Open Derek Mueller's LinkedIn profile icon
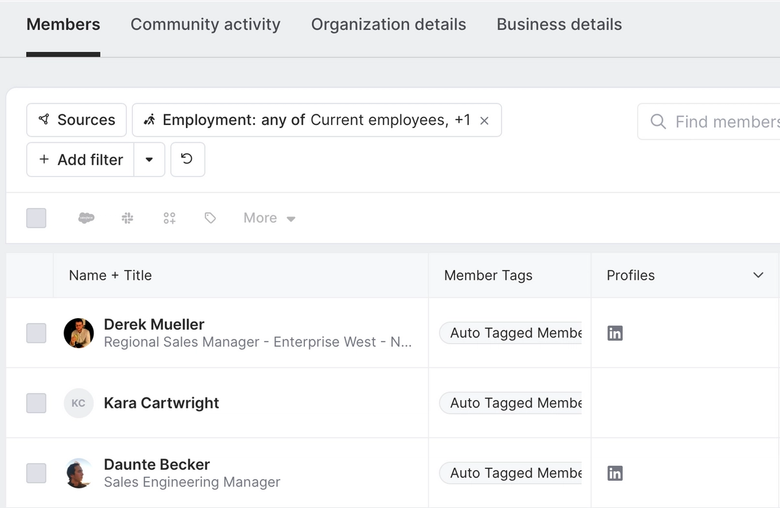The image size is (780, 508). tap(615, 333)
